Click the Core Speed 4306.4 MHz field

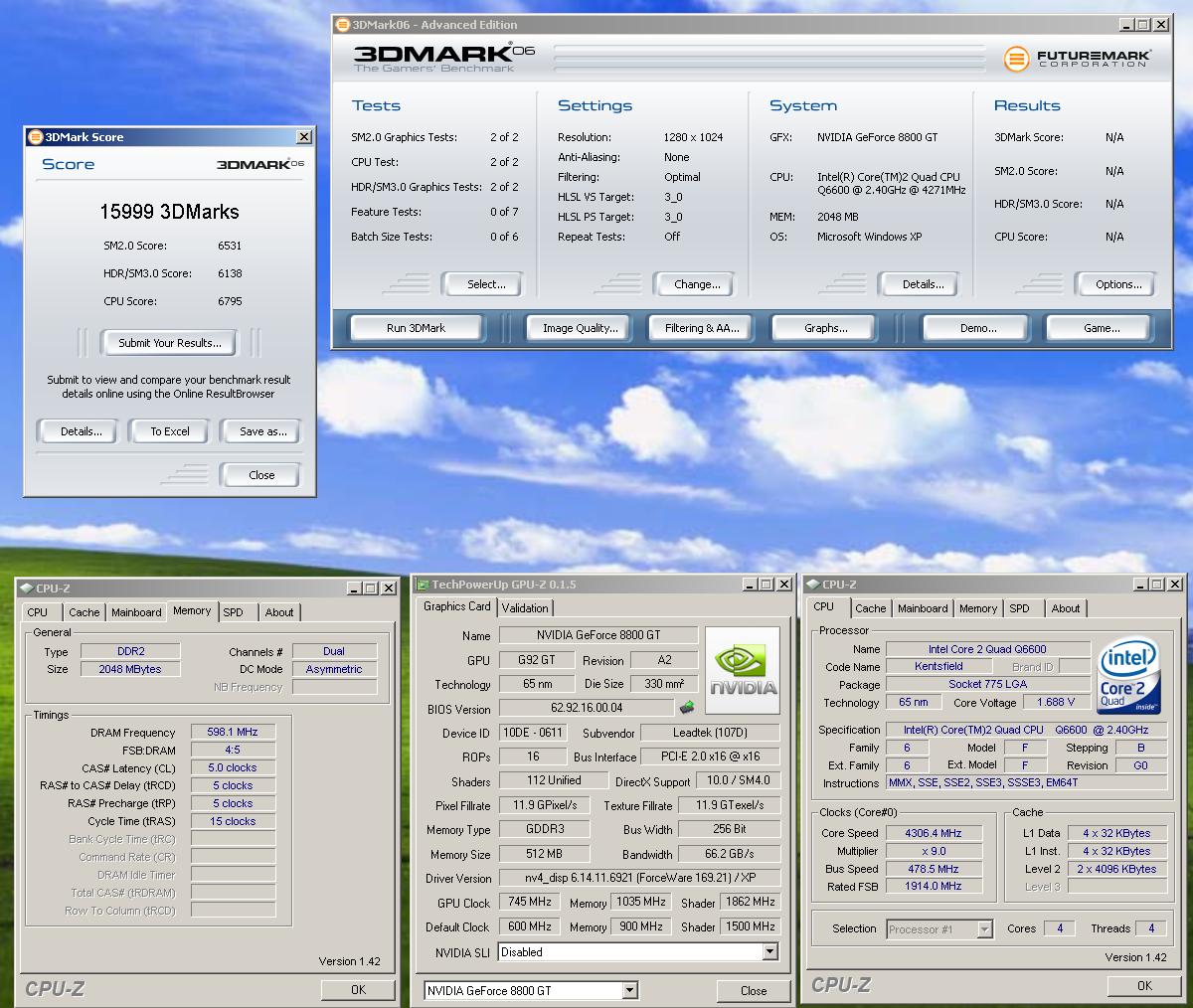[x=934, y=833]
